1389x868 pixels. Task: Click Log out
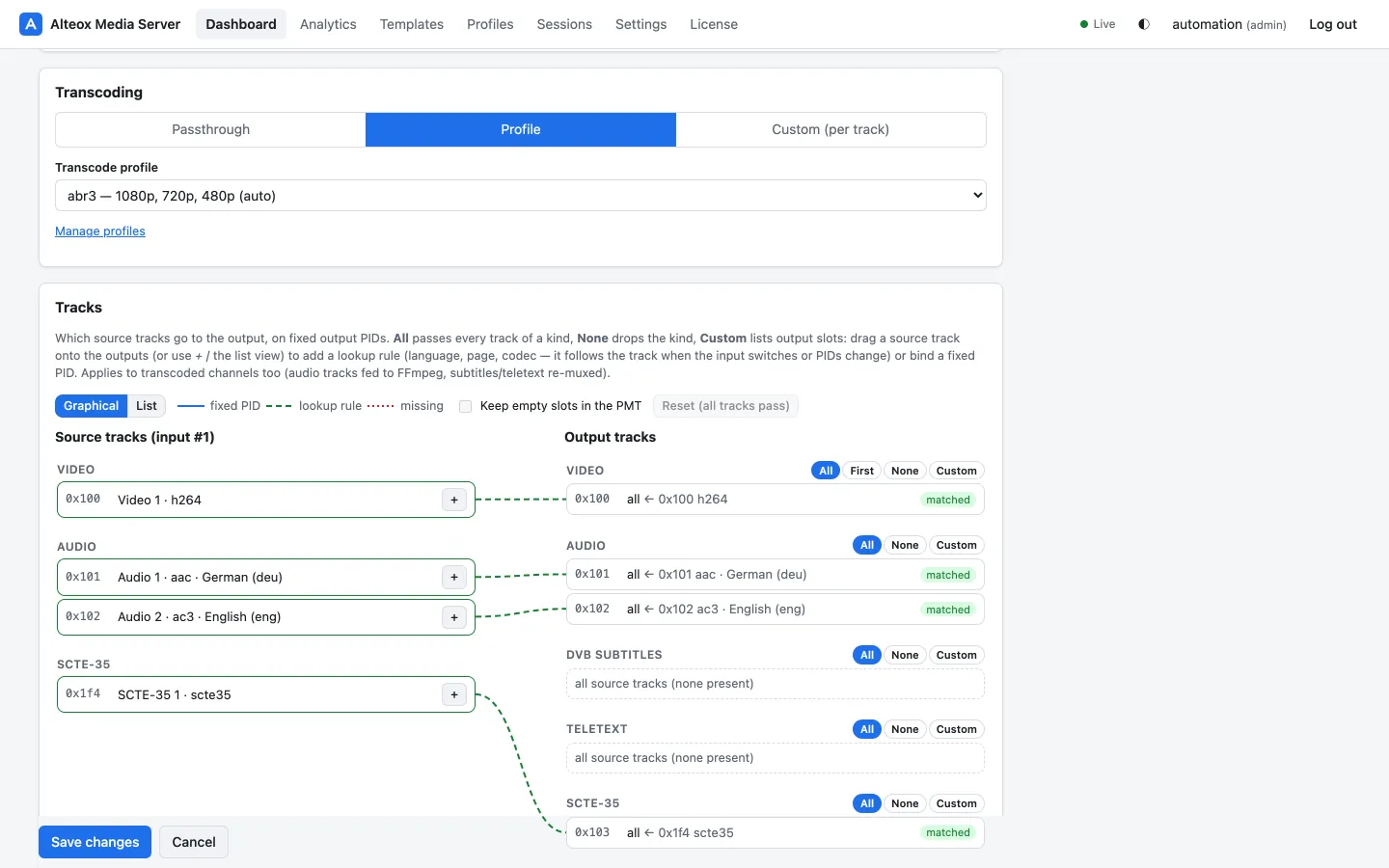[1333, 24]
